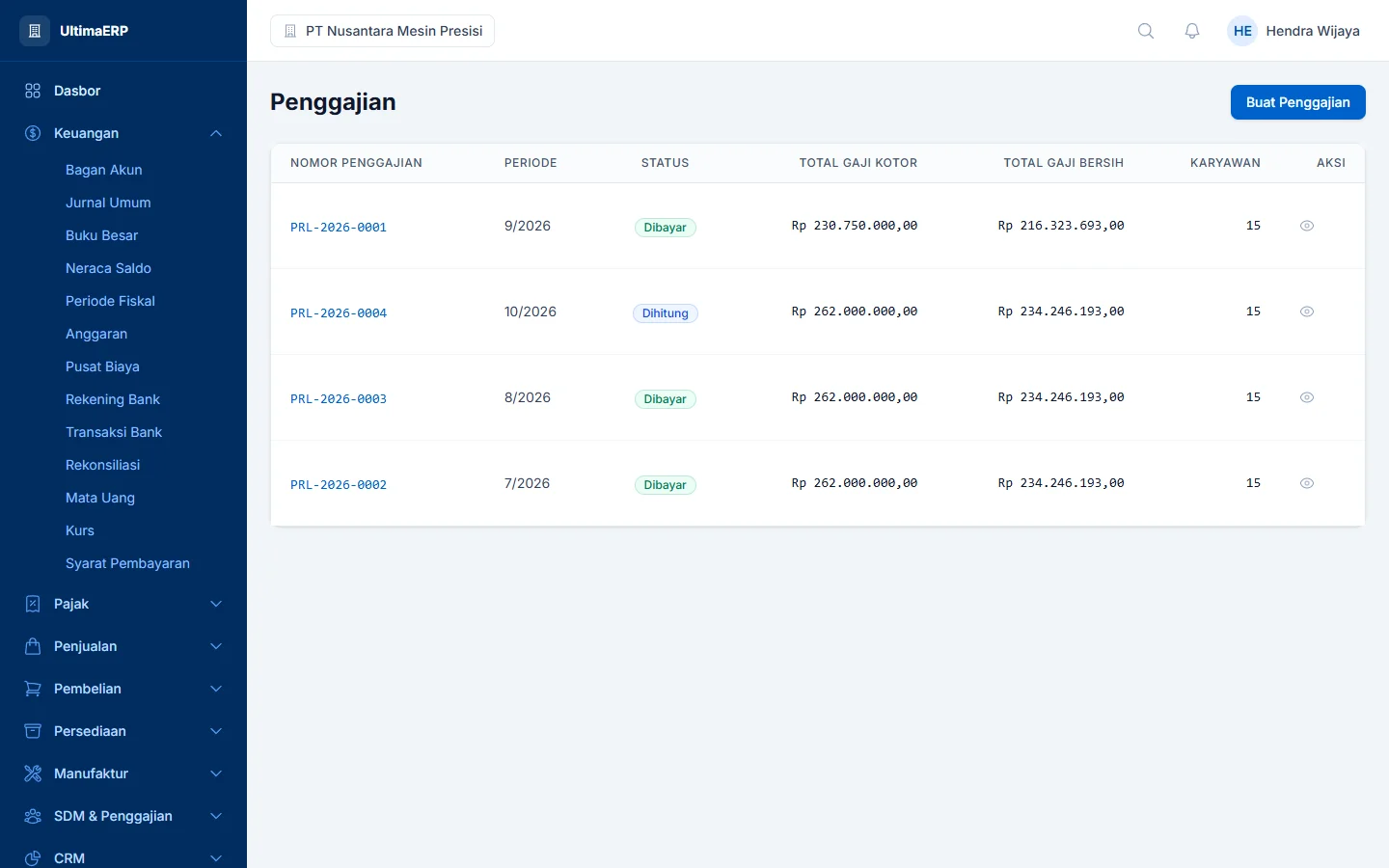Click the Penjualan shopping bag icon
1389x868 pixels.
[x=33, y=646]
